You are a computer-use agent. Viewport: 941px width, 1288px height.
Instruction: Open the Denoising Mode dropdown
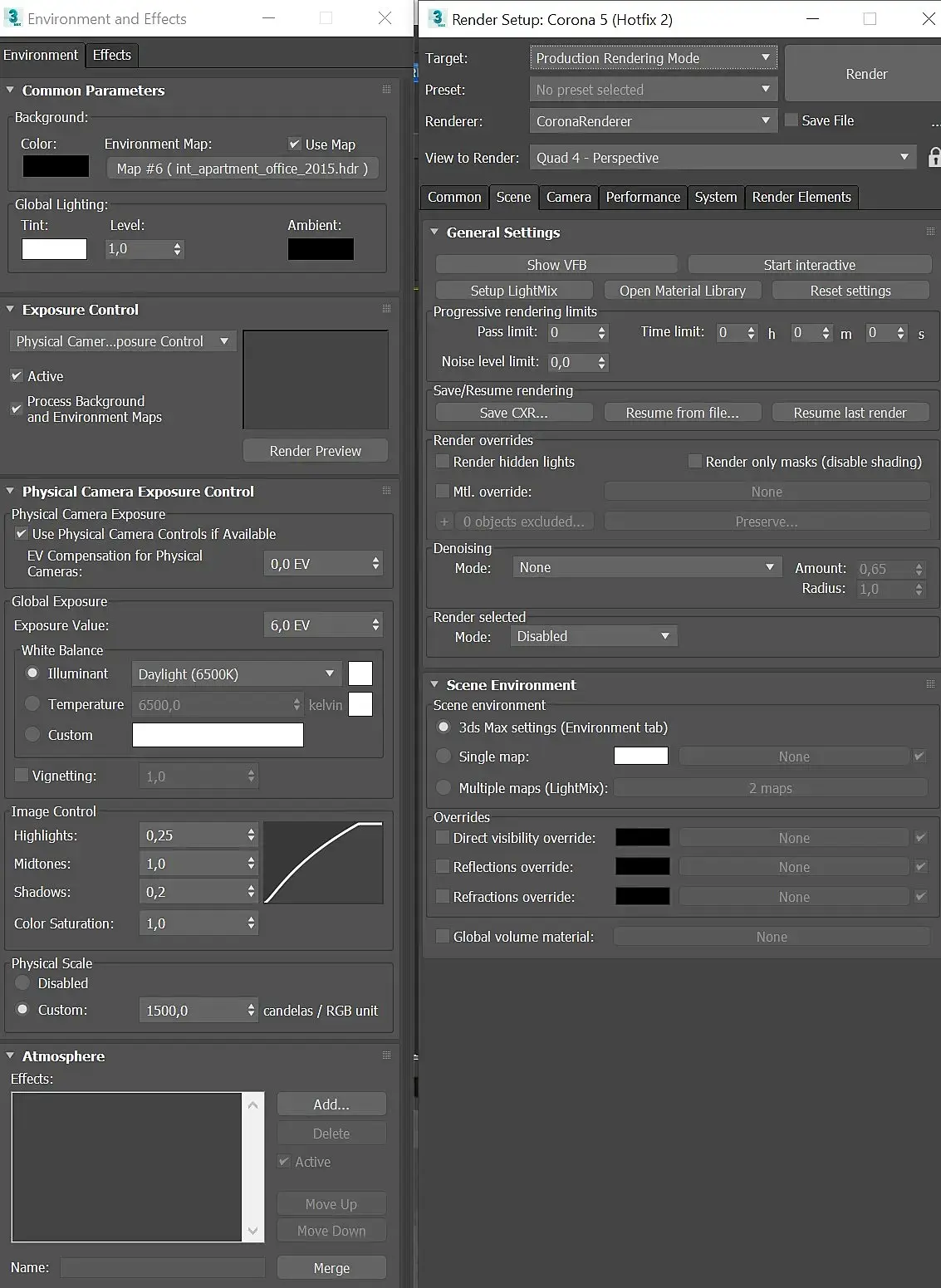(647, 567)
